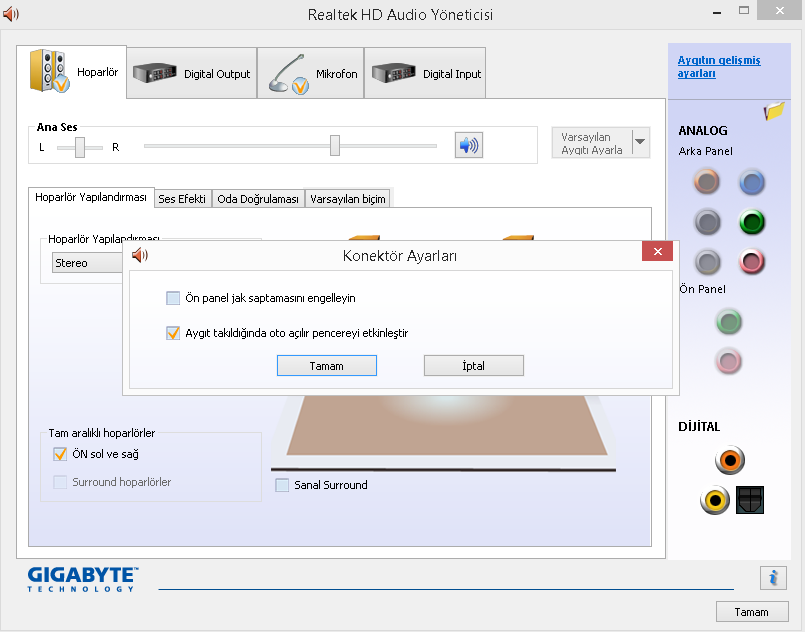Click the Varsayılan Aygıtı Ayarla button

591,143
